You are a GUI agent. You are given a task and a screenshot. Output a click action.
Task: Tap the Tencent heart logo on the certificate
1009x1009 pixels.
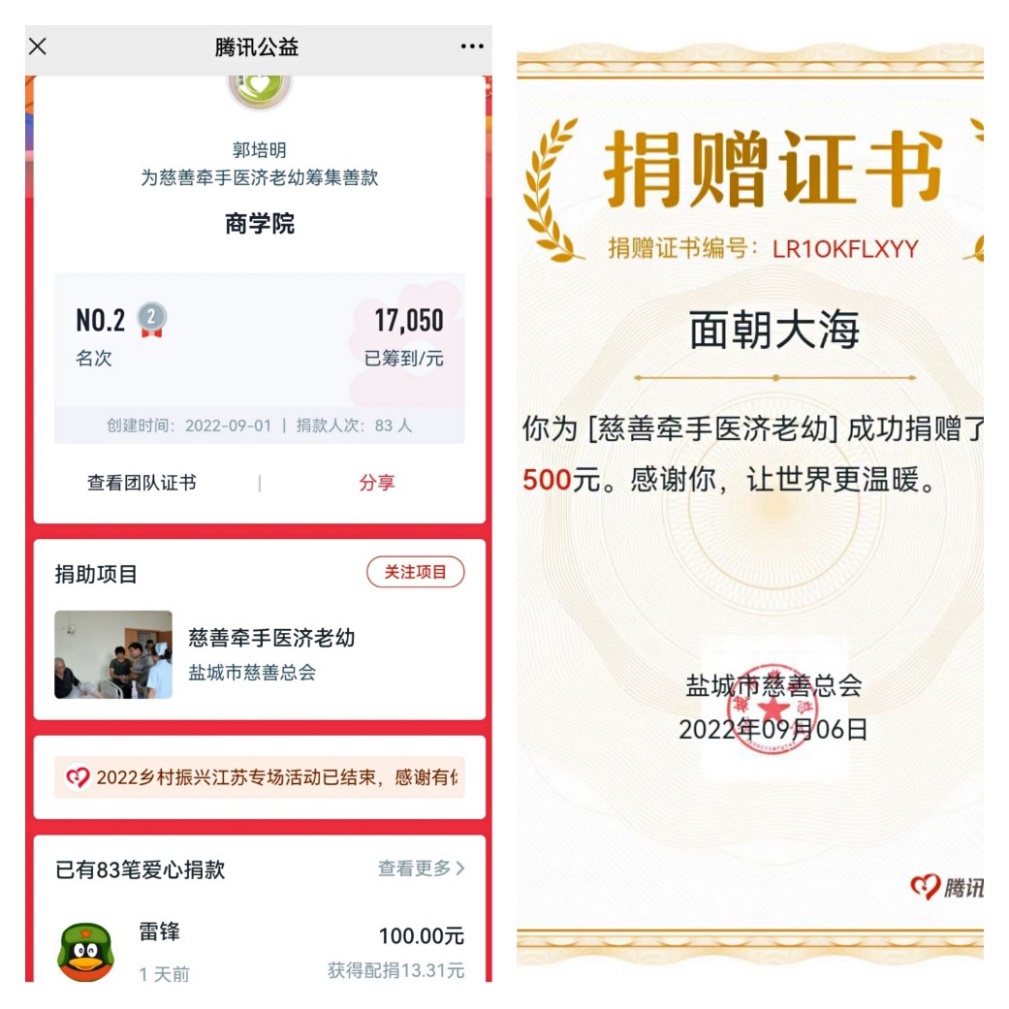click(x=925, y=887)
